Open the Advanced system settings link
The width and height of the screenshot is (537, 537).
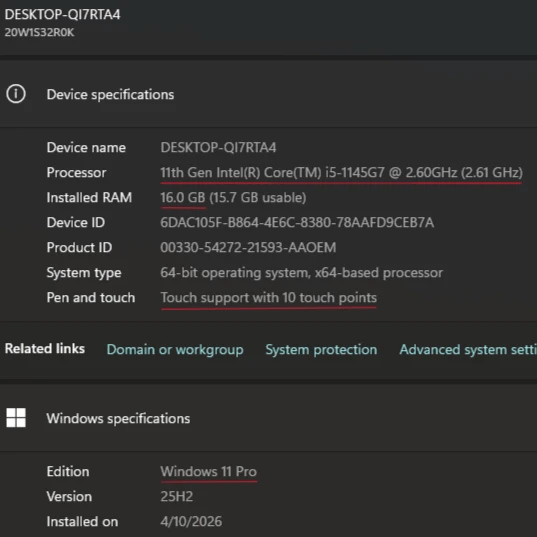(x=468, y=349)
